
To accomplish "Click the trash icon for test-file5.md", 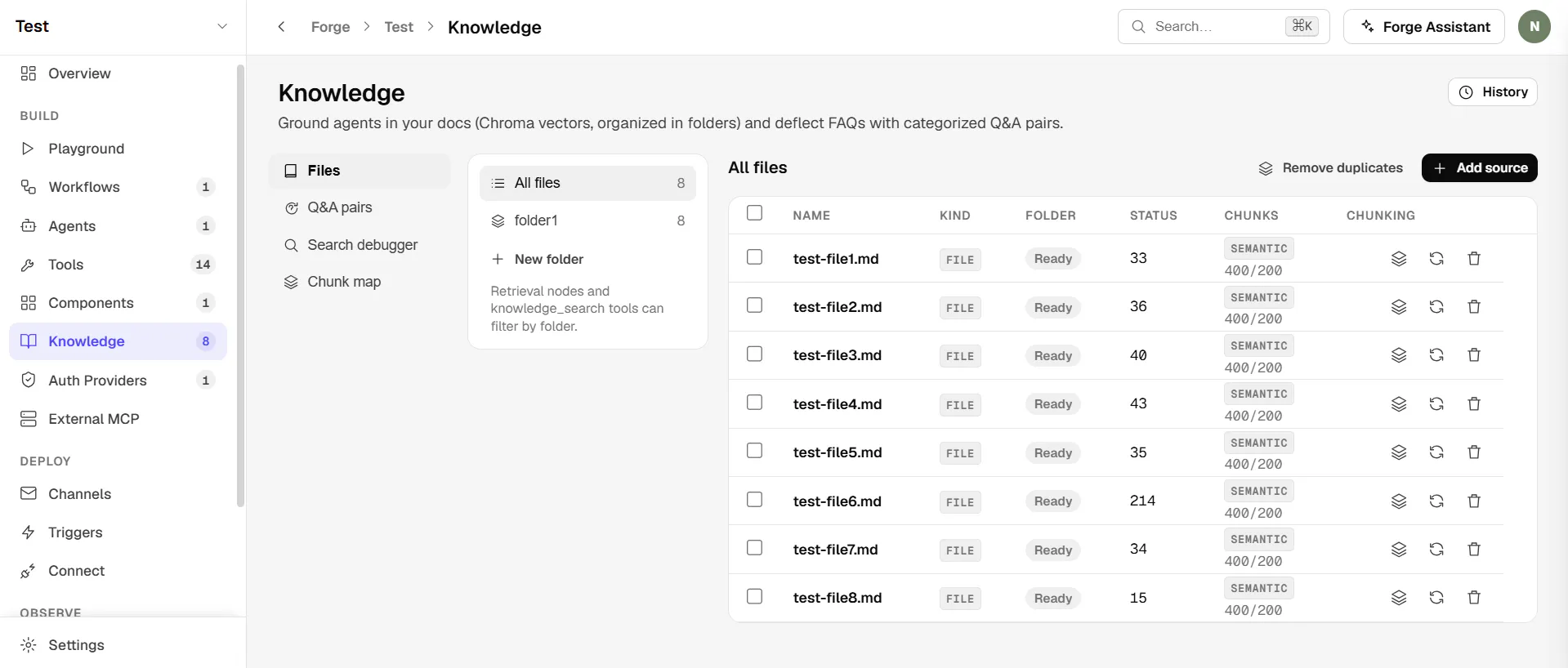I will [x=1474, y=452].
